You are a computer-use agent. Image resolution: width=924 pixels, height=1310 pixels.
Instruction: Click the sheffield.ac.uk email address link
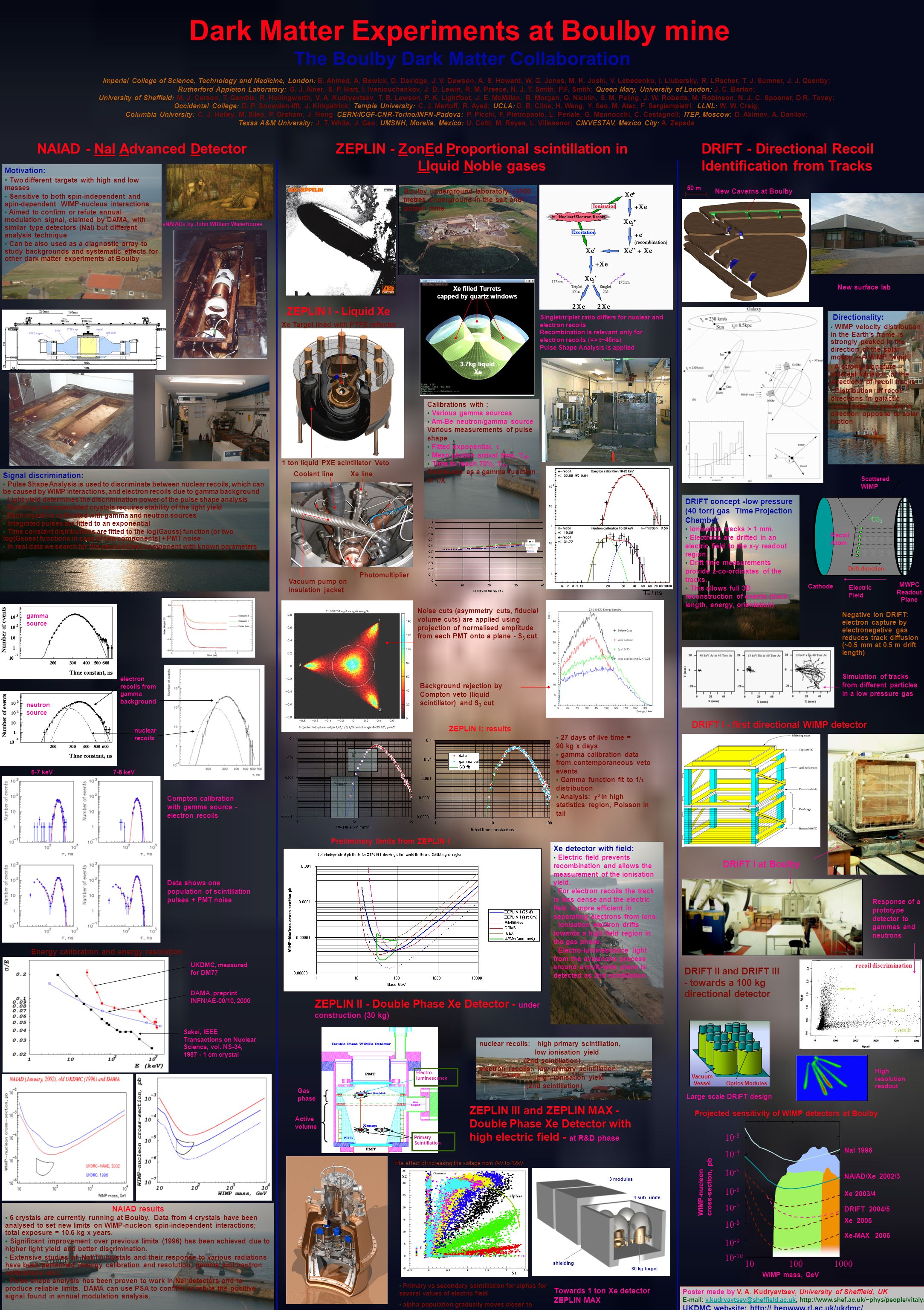(750, 1299)
